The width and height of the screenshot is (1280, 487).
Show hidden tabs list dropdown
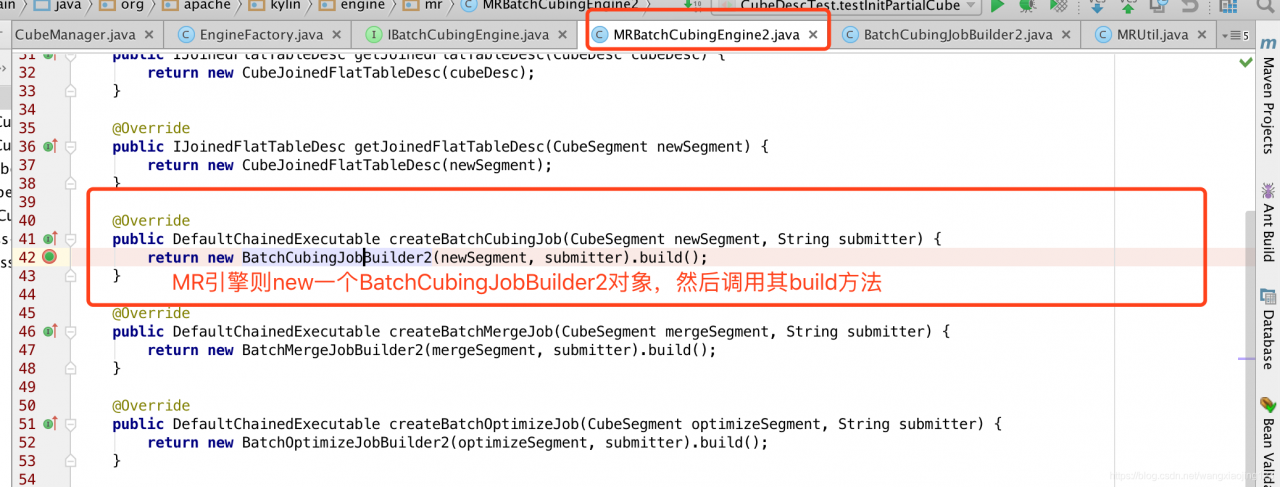pyautogui.click(x=1236, y=36)
